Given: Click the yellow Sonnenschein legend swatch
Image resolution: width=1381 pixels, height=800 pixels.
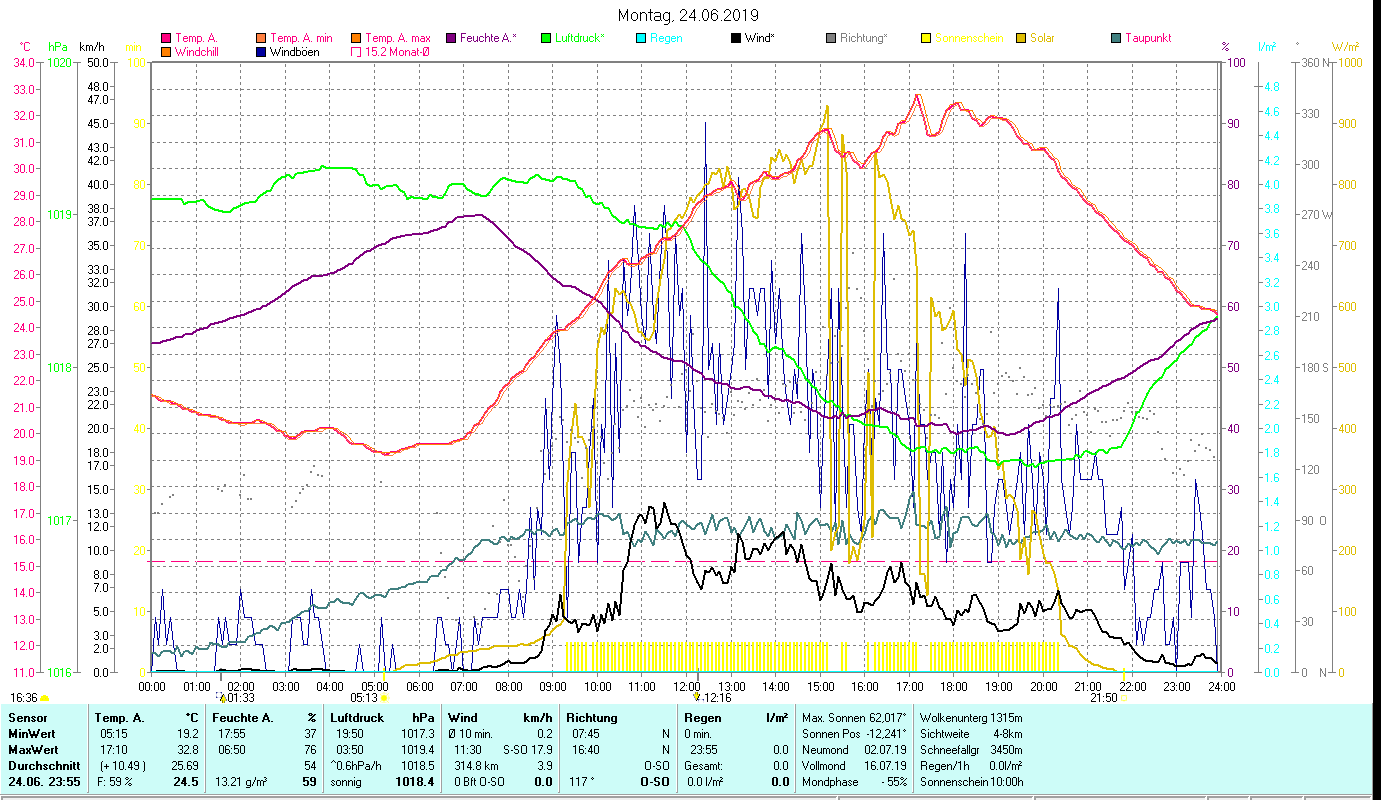Looking at the screenshot, I should coord(926,38).
